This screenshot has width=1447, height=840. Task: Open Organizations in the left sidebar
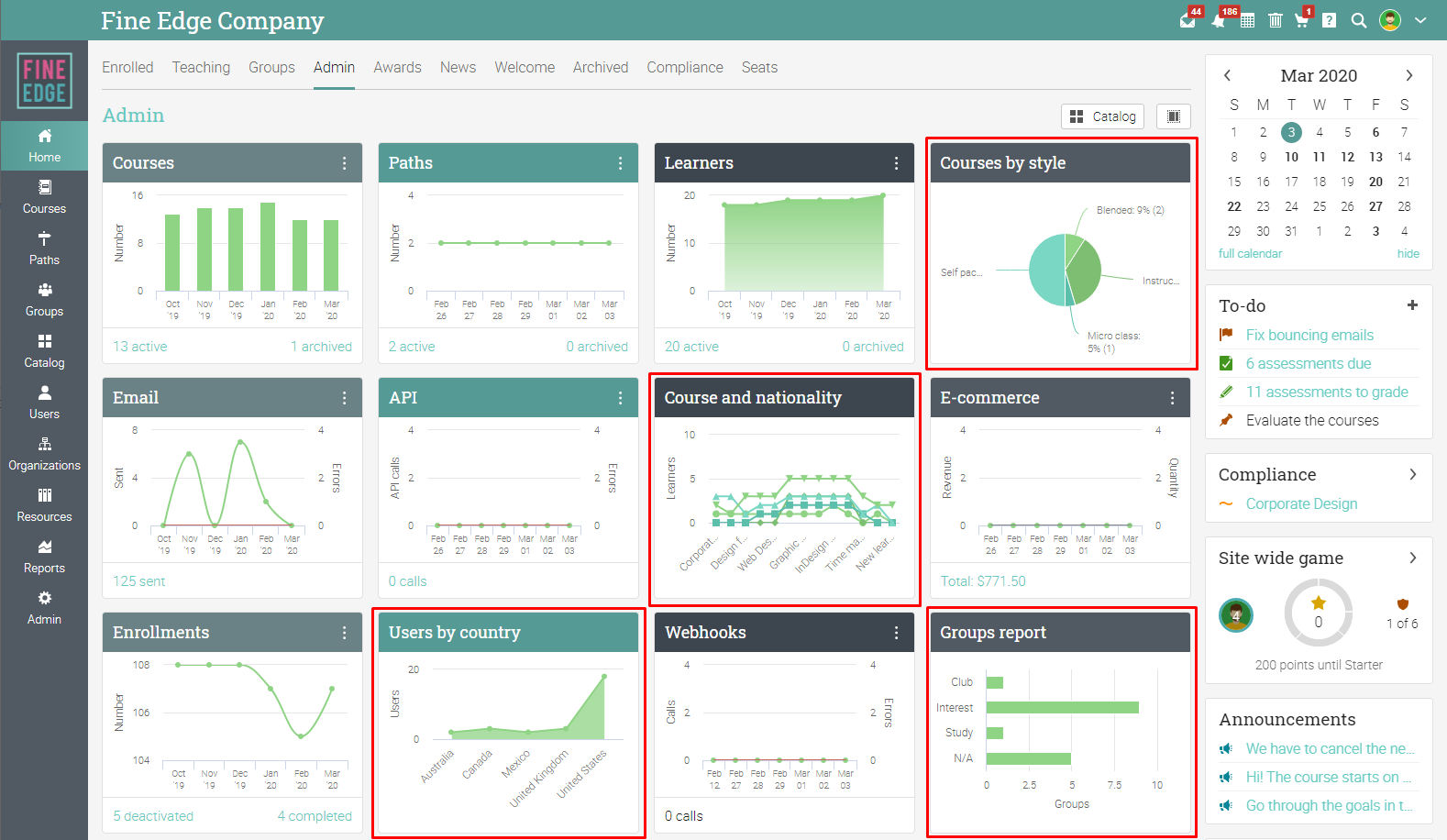pos(44,453)
